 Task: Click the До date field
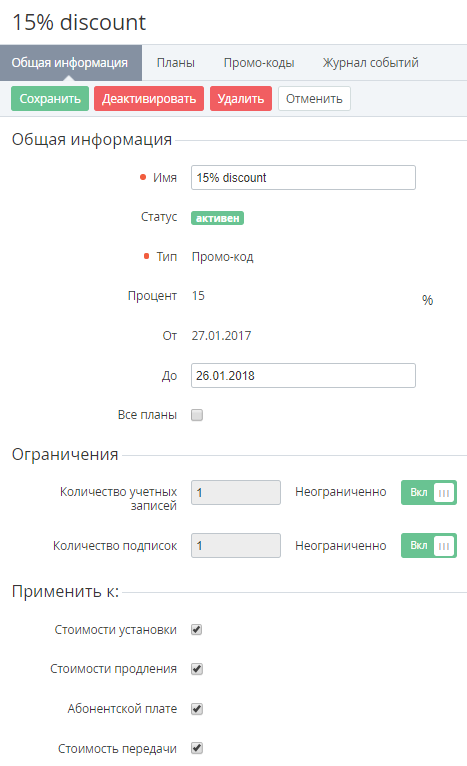tap(303, 375)
